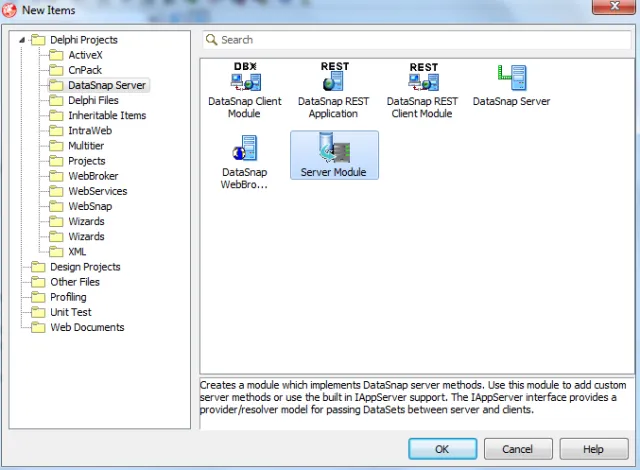Click the Server Module description text

click(413, 397)
